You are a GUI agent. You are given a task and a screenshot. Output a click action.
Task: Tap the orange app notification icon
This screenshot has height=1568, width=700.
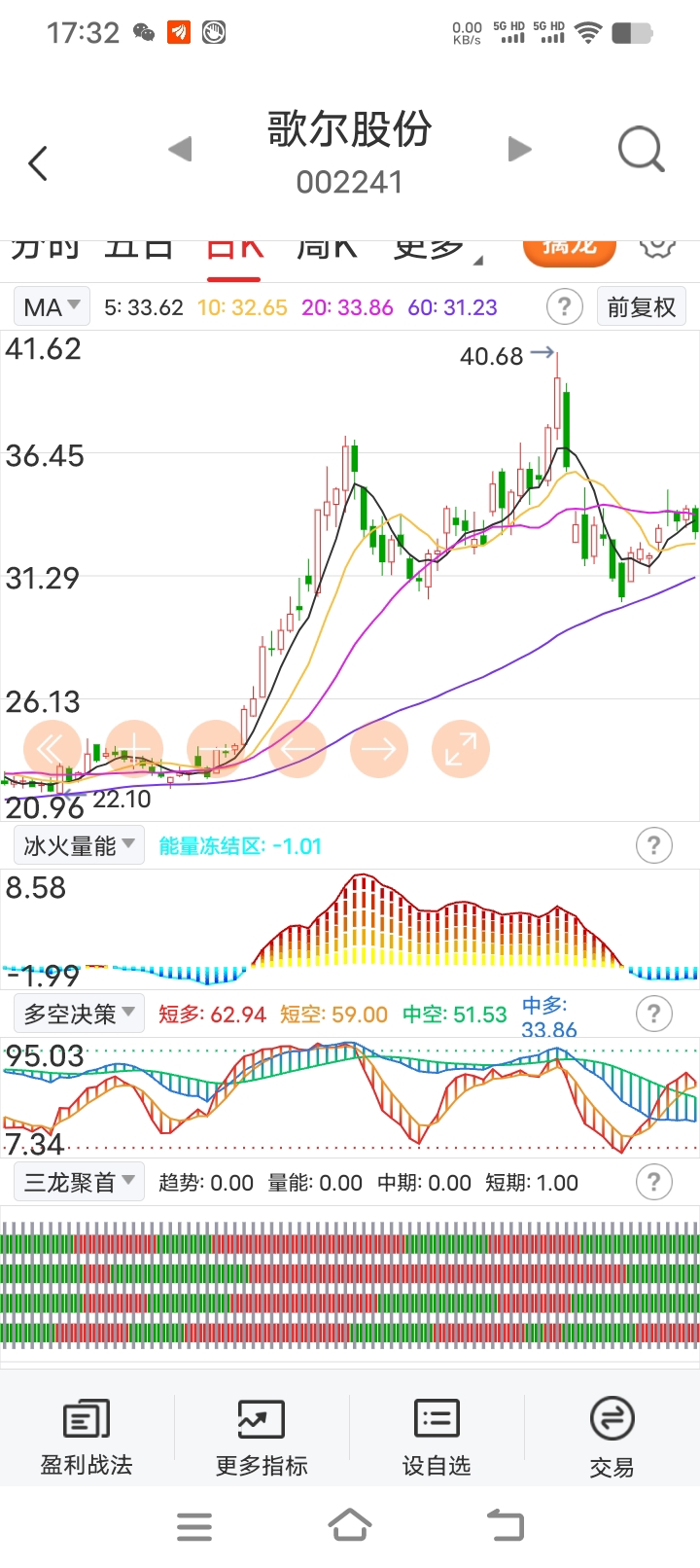pos(179,33)
